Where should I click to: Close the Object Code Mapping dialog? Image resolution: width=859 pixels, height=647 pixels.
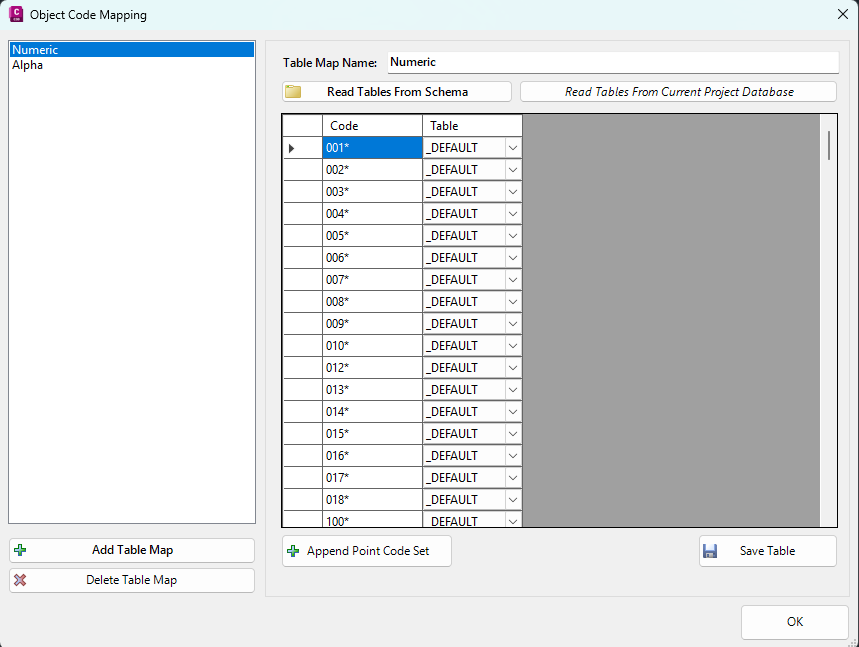(x=841, y=14)
